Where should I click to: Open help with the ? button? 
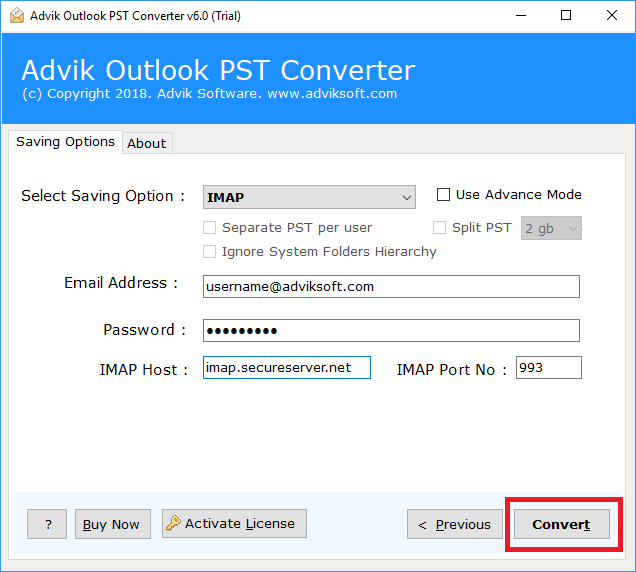click(47, 524)
